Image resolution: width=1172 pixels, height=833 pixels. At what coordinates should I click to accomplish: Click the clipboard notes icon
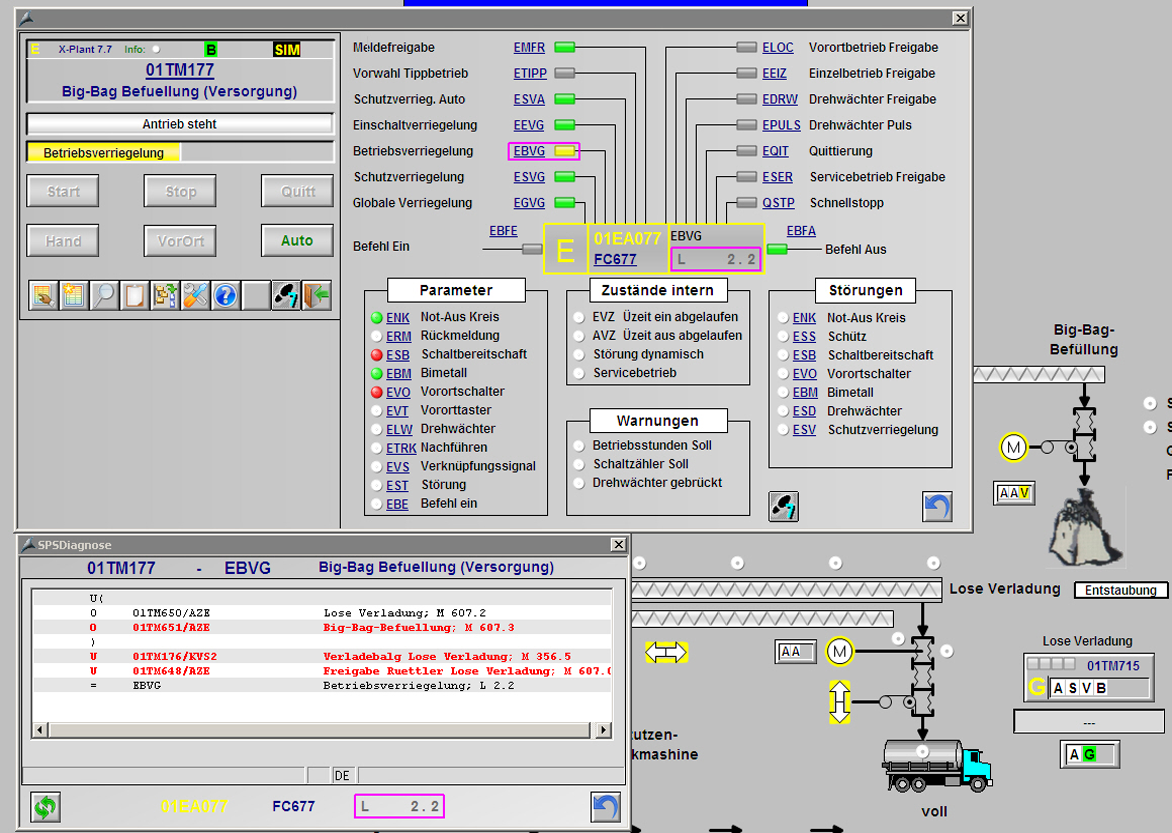click(134, 295)
